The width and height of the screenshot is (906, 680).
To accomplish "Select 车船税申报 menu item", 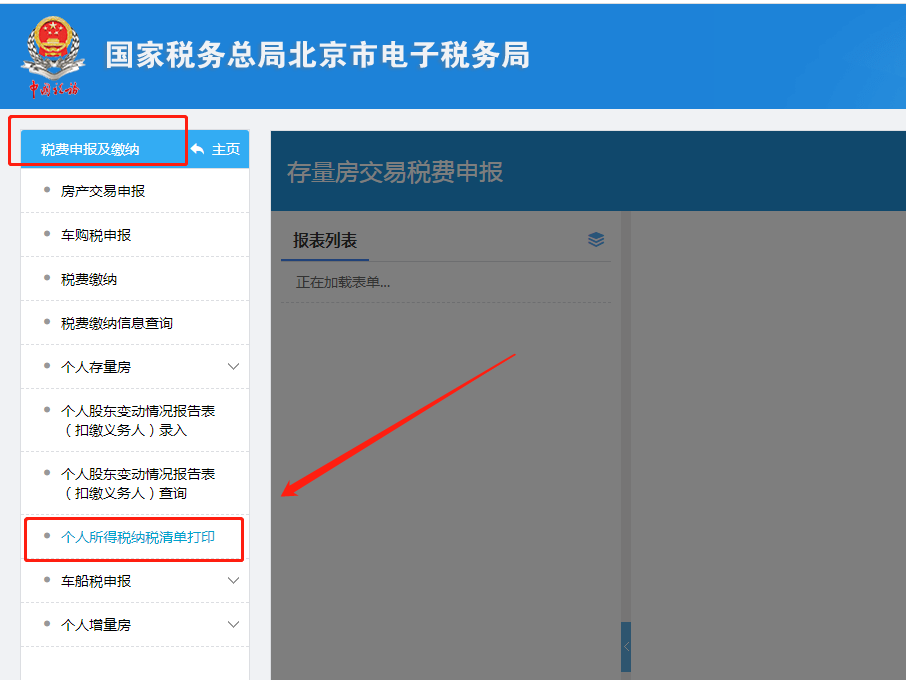I will coord(96,581).
